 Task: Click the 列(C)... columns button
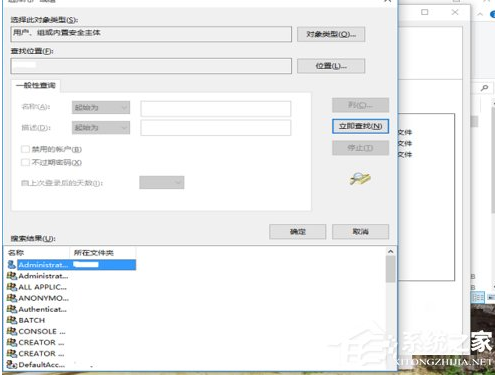tap(360, 105)
